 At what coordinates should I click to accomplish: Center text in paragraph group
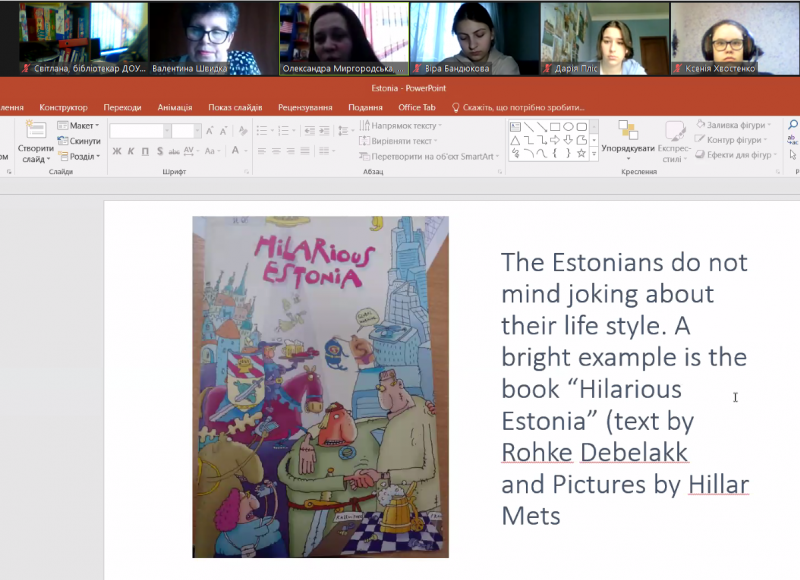coord(276,151)
